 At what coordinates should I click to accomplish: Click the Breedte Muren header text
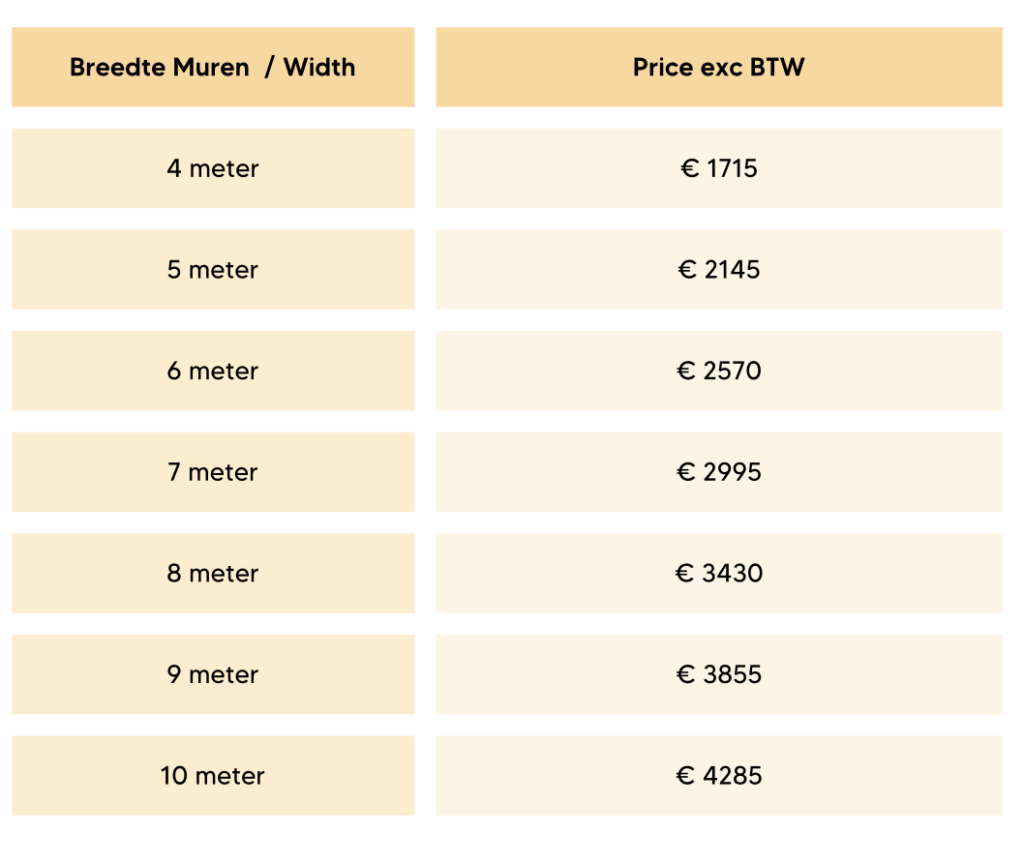(x=159, y=68)
